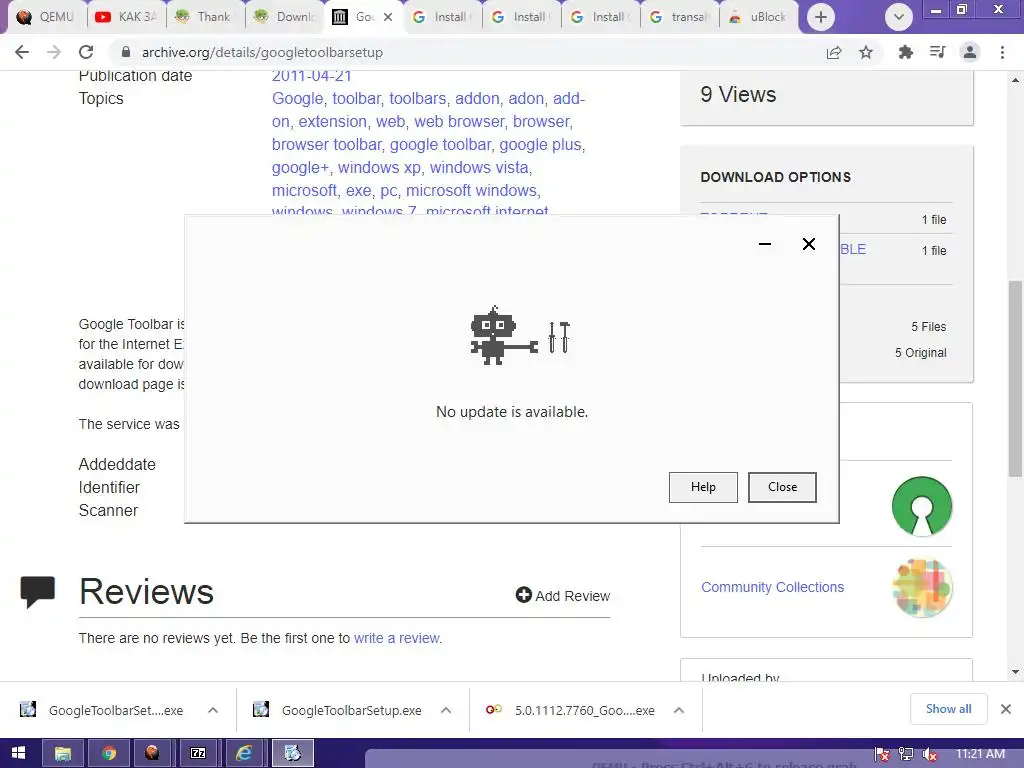Switch to the transal Google tab
Image resolution: width=1024 pixels, height=768 pixels.
[679, 17]
